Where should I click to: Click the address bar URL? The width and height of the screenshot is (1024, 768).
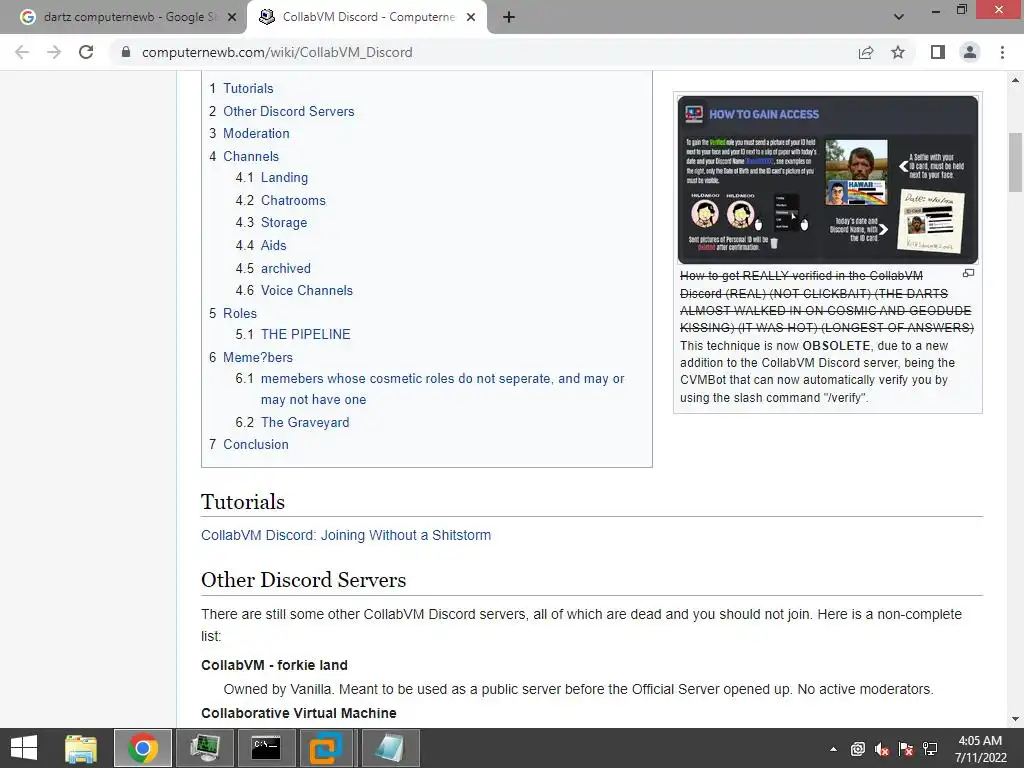277,52
